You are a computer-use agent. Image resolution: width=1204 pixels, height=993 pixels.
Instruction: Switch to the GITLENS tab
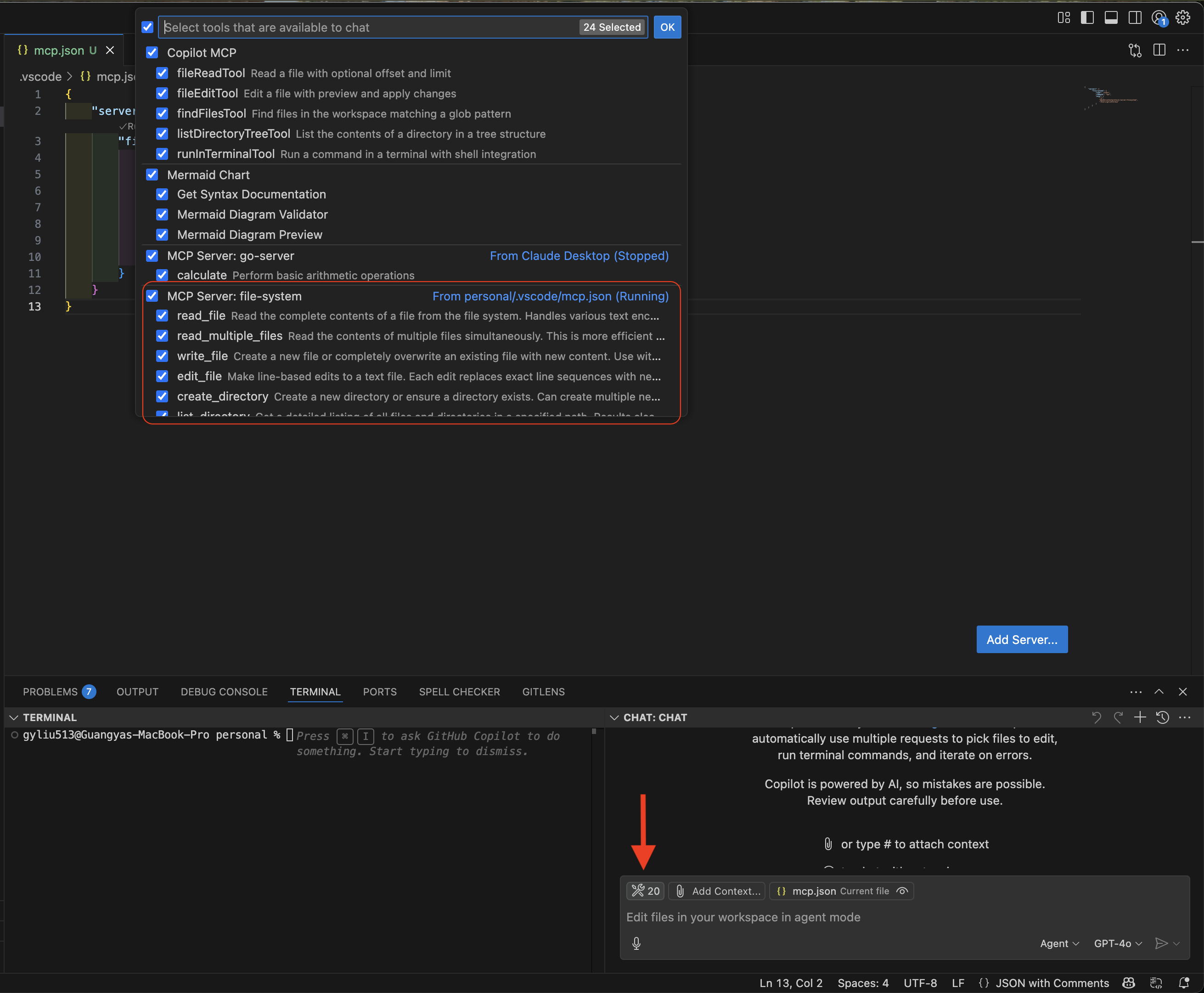click(x=543, y=692)
